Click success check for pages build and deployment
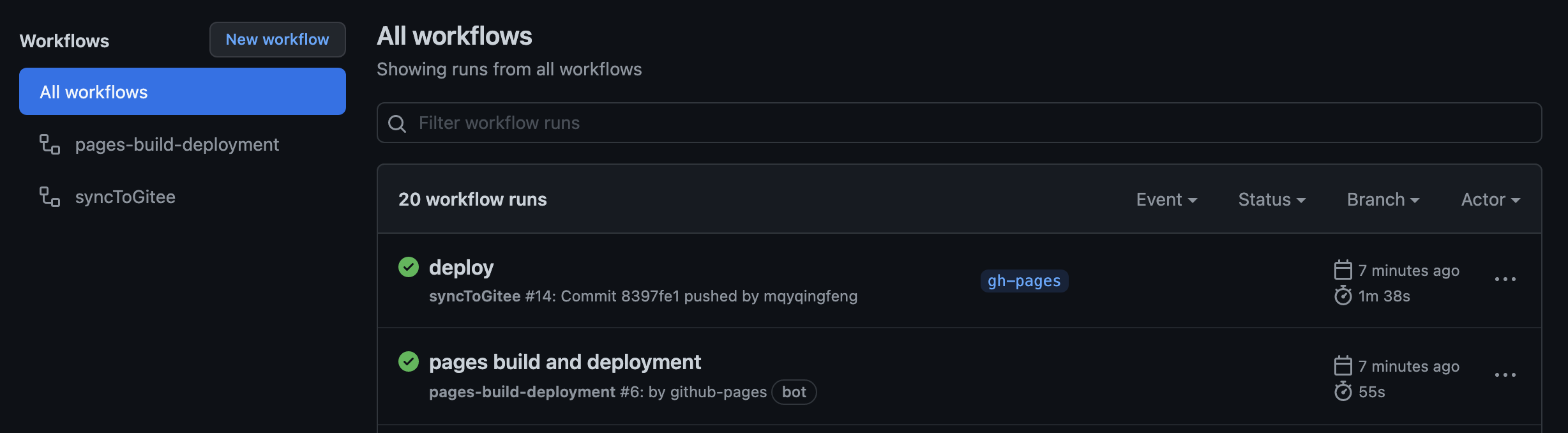1568x433 pixels. click(409, 361)
